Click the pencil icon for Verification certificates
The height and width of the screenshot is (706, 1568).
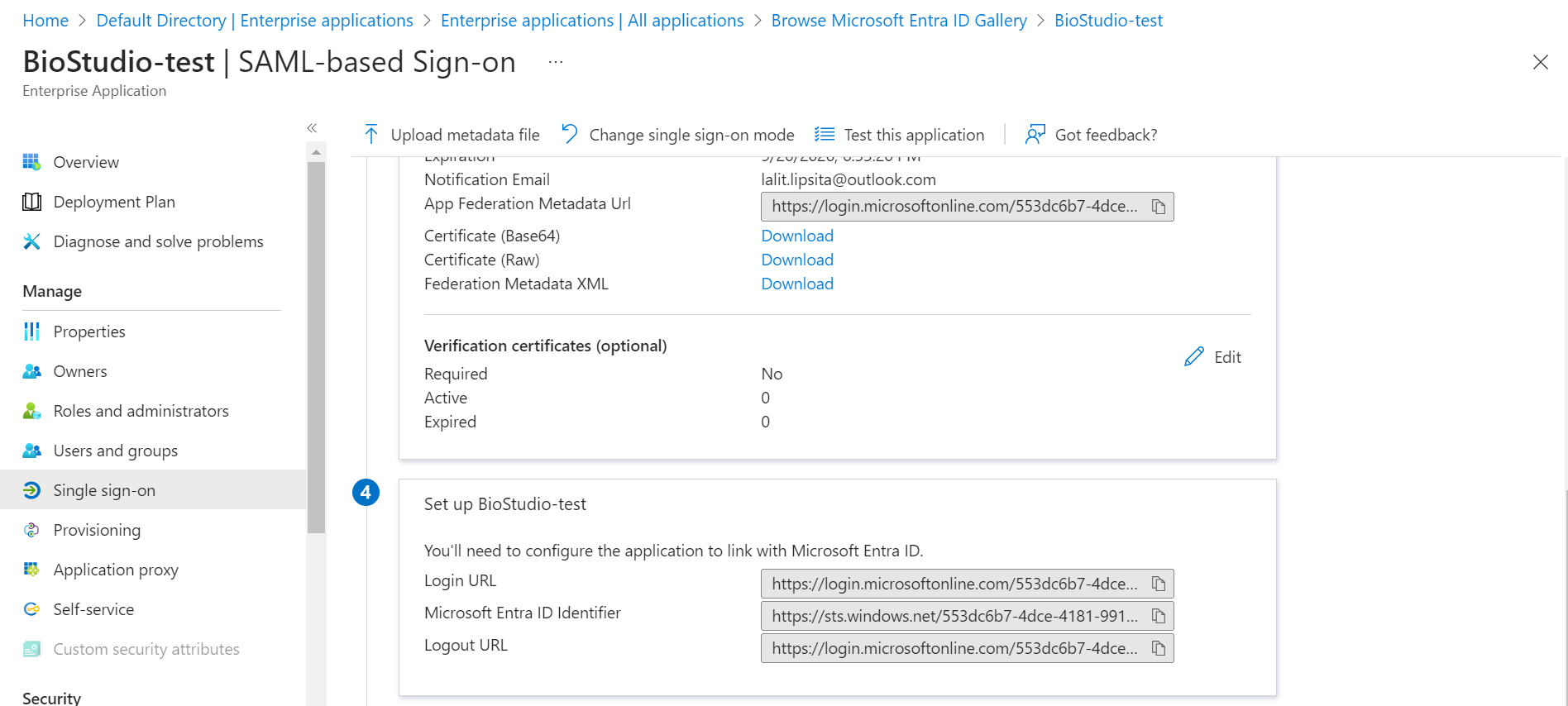tap(1194, 357)
